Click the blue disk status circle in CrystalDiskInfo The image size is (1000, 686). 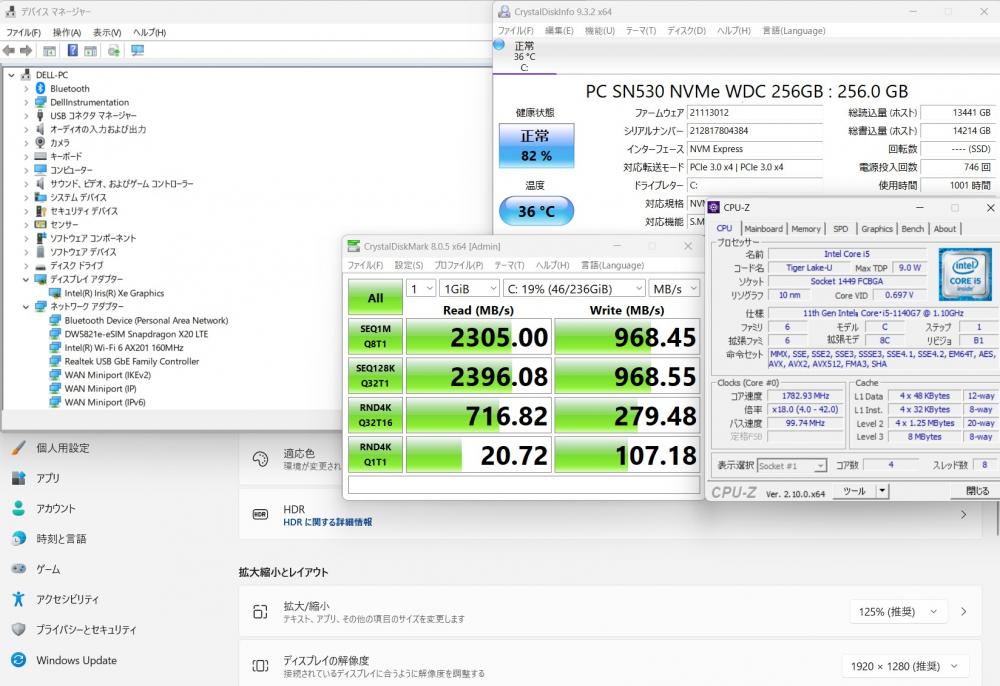[x=499, y=45]
